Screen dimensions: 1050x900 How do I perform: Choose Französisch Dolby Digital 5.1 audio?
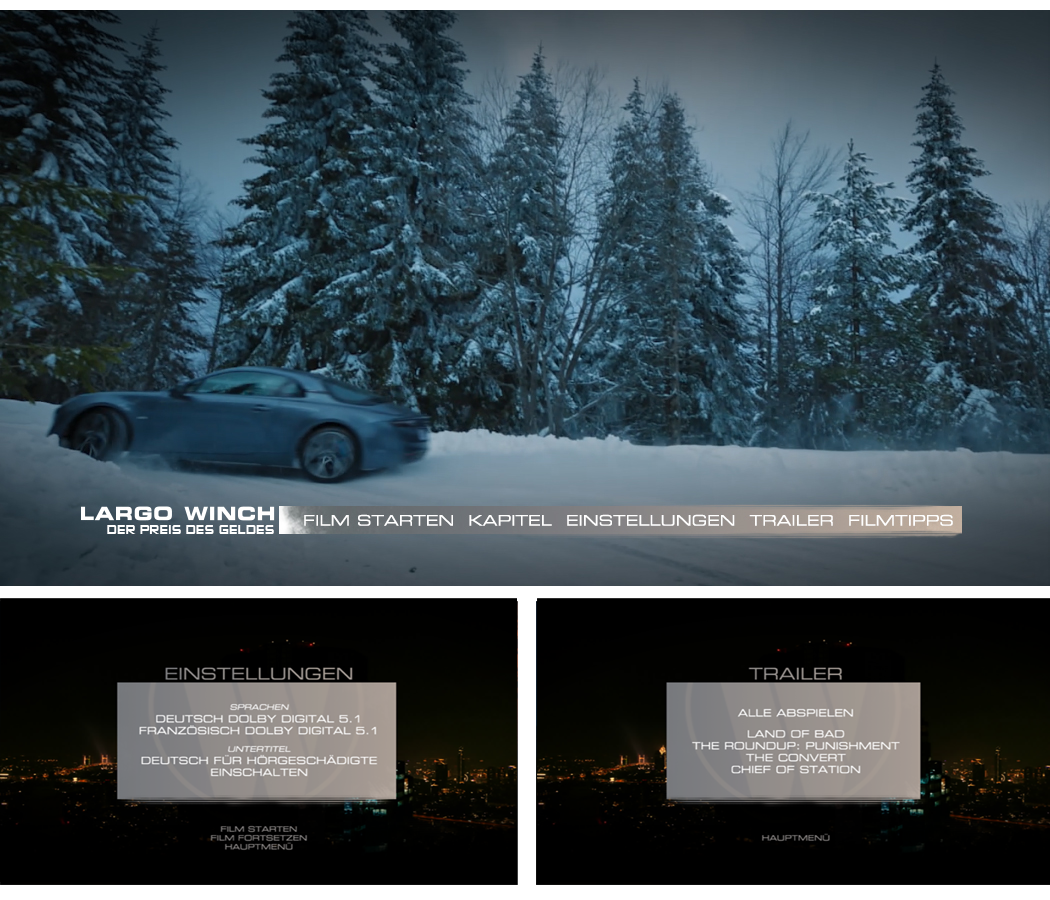258,731
